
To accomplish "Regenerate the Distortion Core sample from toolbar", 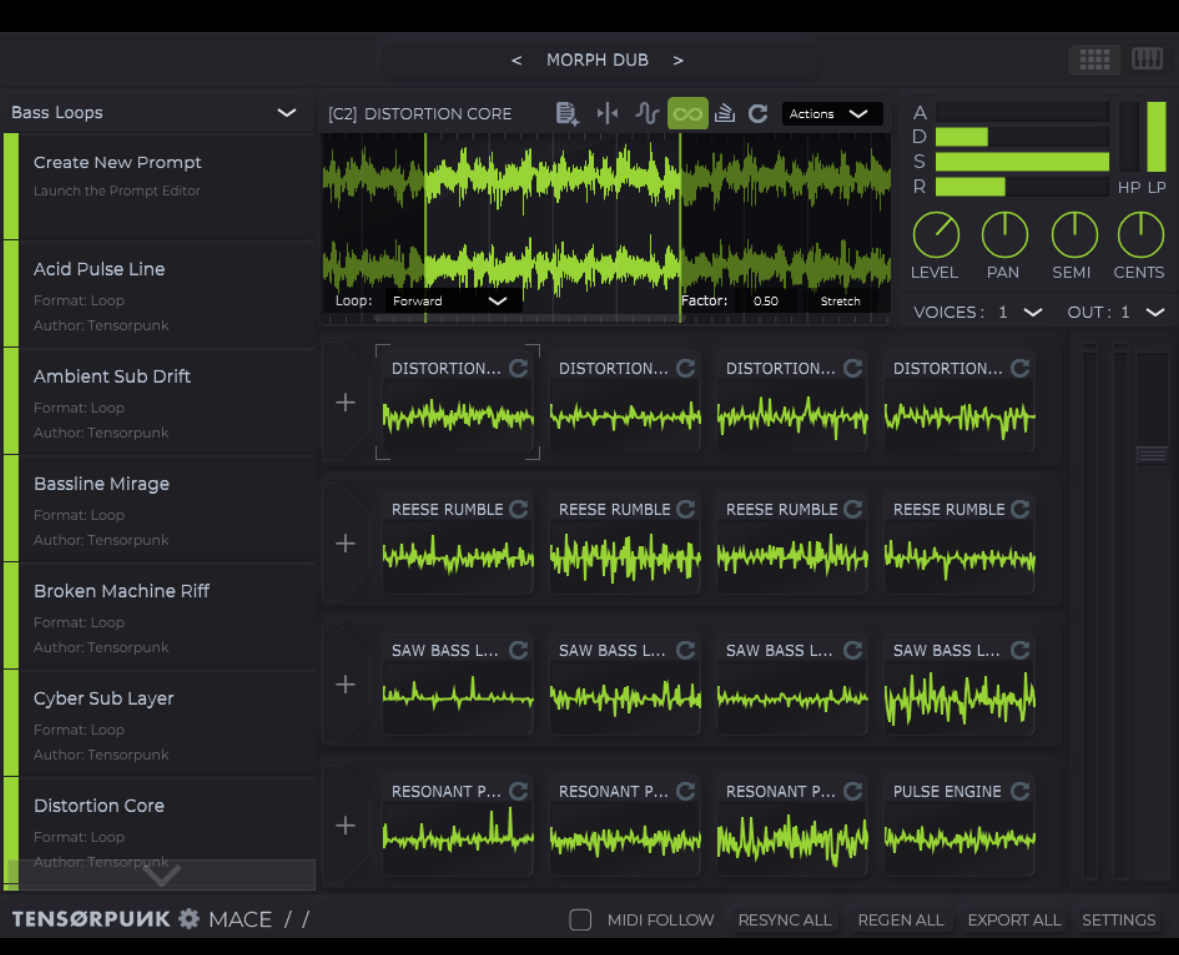I will pyautogui.click(x=758, y=114).
